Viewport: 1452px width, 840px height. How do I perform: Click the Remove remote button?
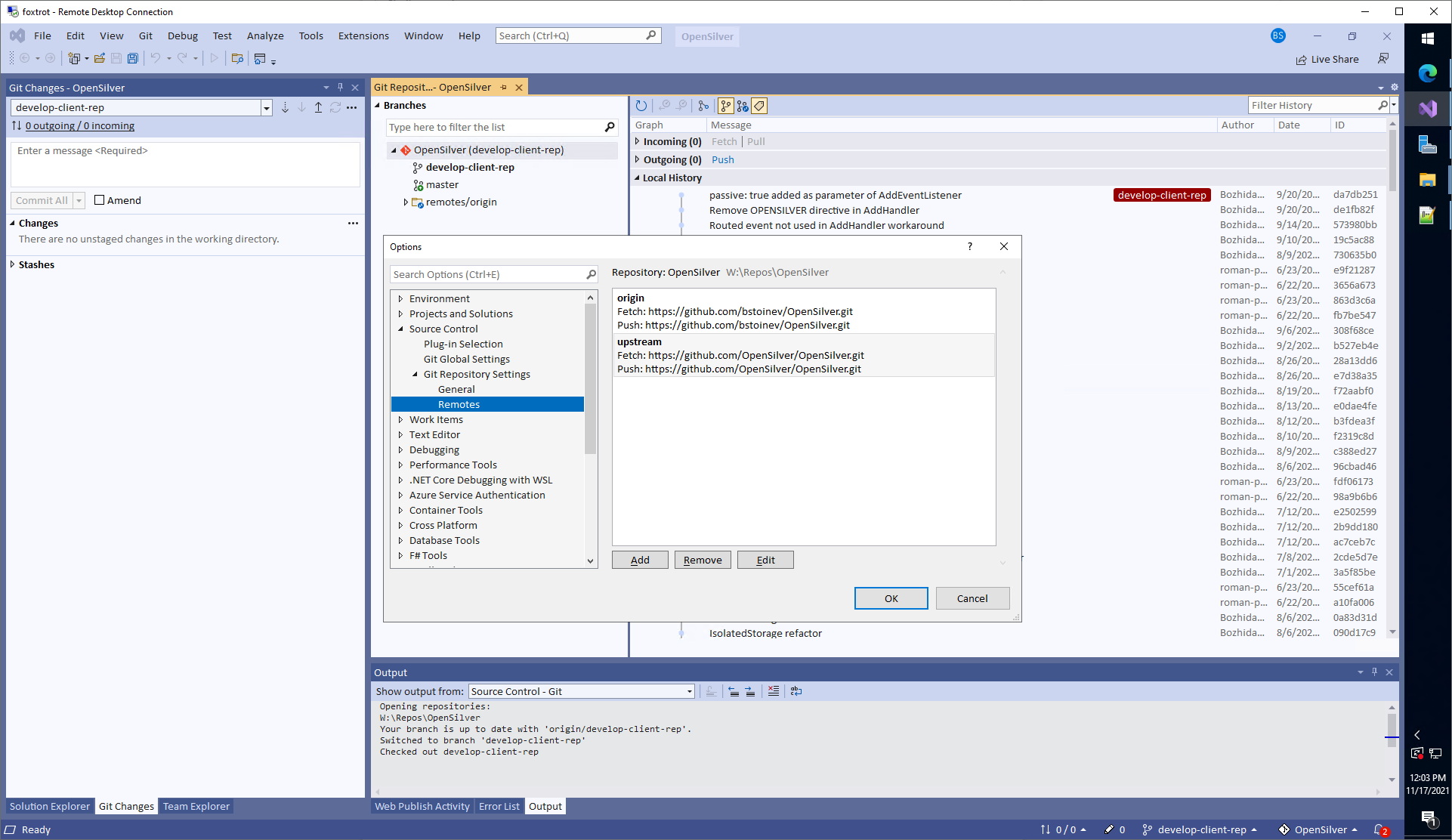point(702,560)
